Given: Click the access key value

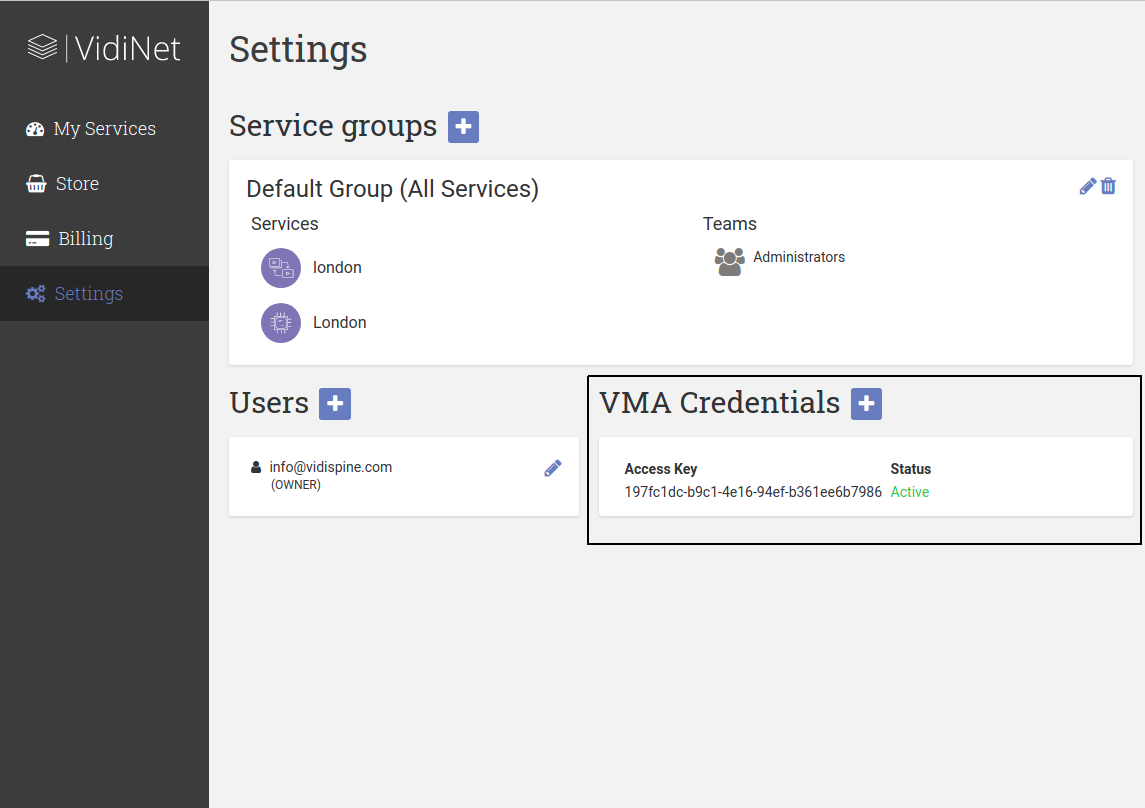Looking at the screenshot, I should (752, 492).
